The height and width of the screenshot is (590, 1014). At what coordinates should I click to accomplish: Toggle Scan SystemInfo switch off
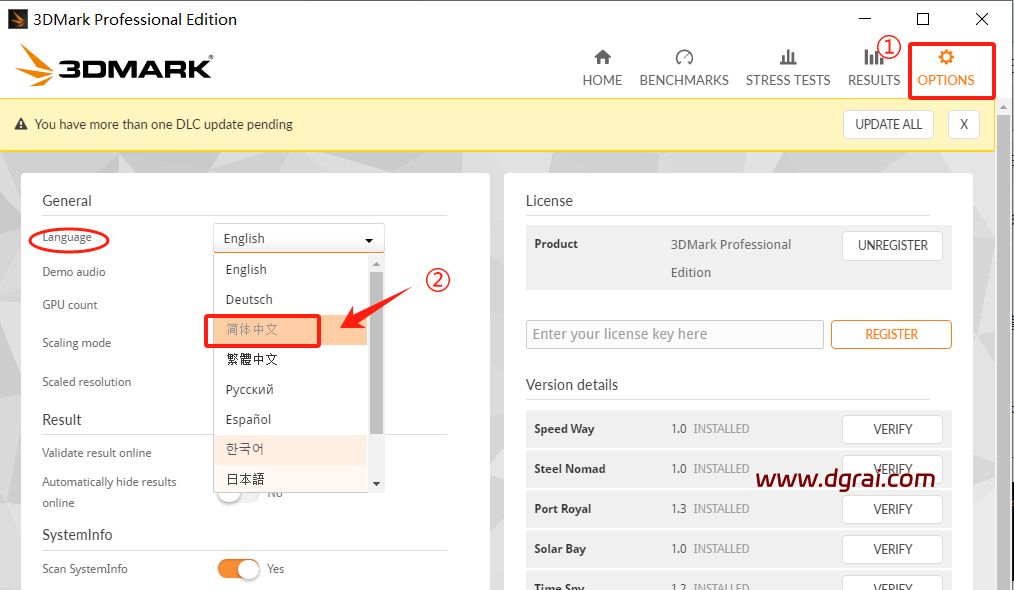238,569
